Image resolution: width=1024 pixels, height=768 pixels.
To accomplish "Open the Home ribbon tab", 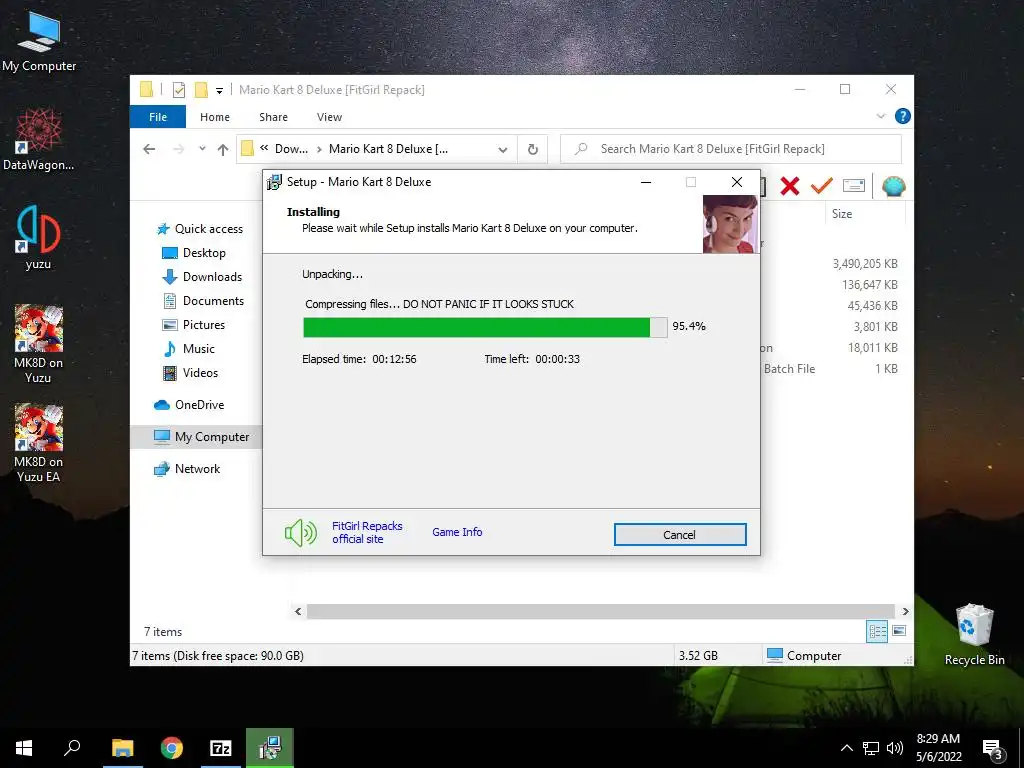I will [215, 117].
